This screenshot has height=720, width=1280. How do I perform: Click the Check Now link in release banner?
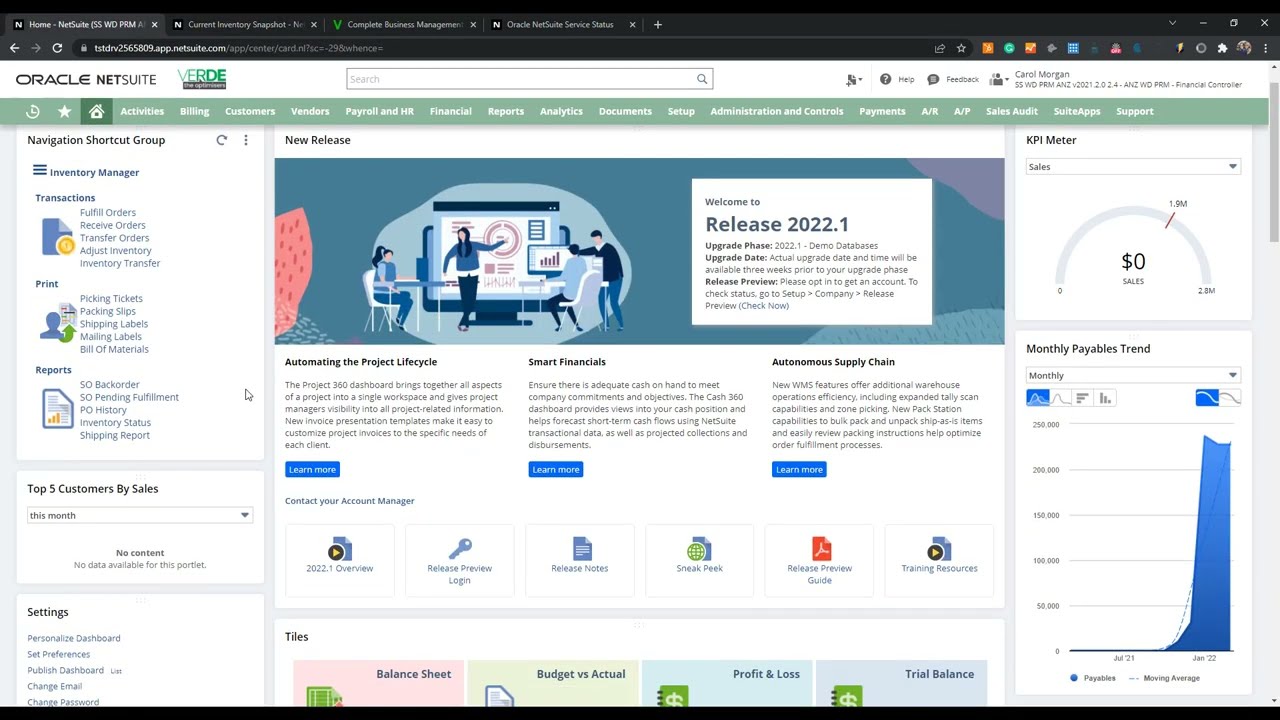[x=764, y=305]
